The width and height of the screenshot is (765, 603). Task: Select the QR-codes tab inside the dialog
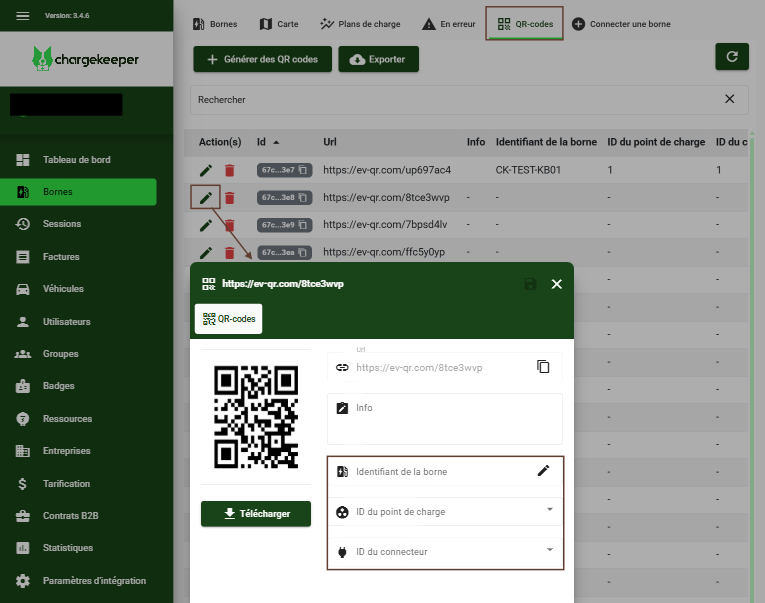coord(228,319)
